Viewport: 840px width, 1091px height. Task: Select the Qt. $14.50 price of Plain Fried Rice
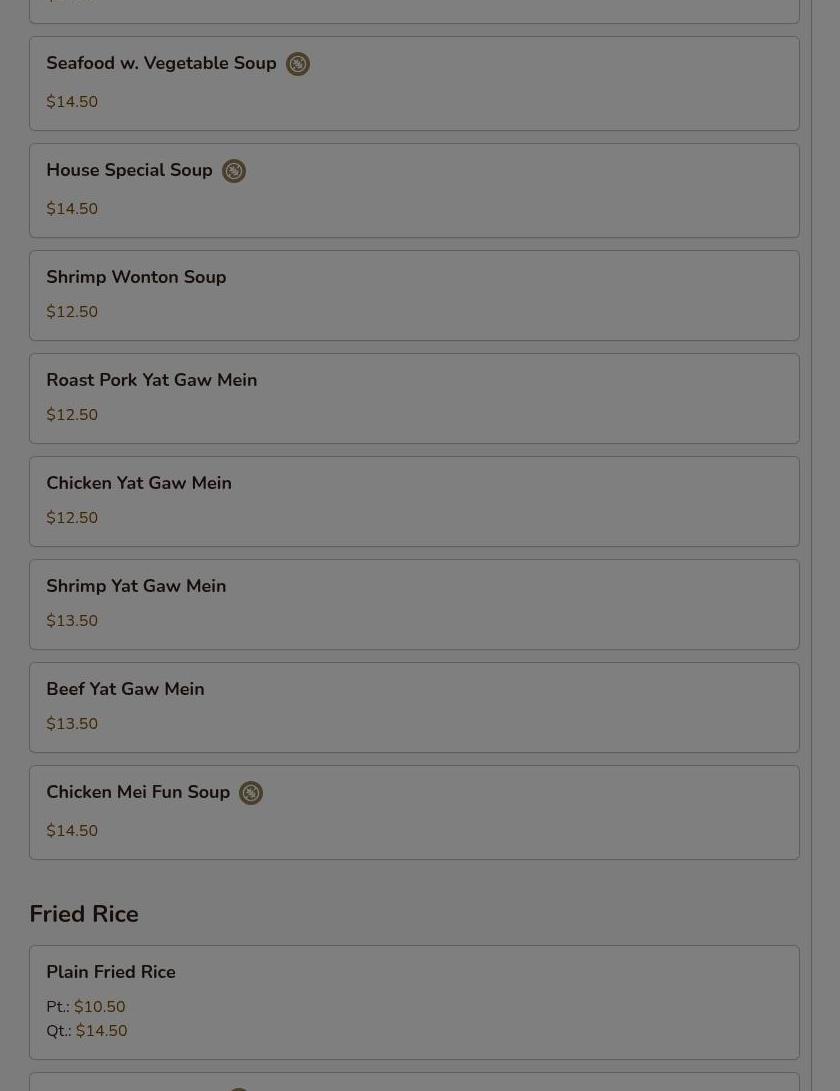tap(87, 1030)
